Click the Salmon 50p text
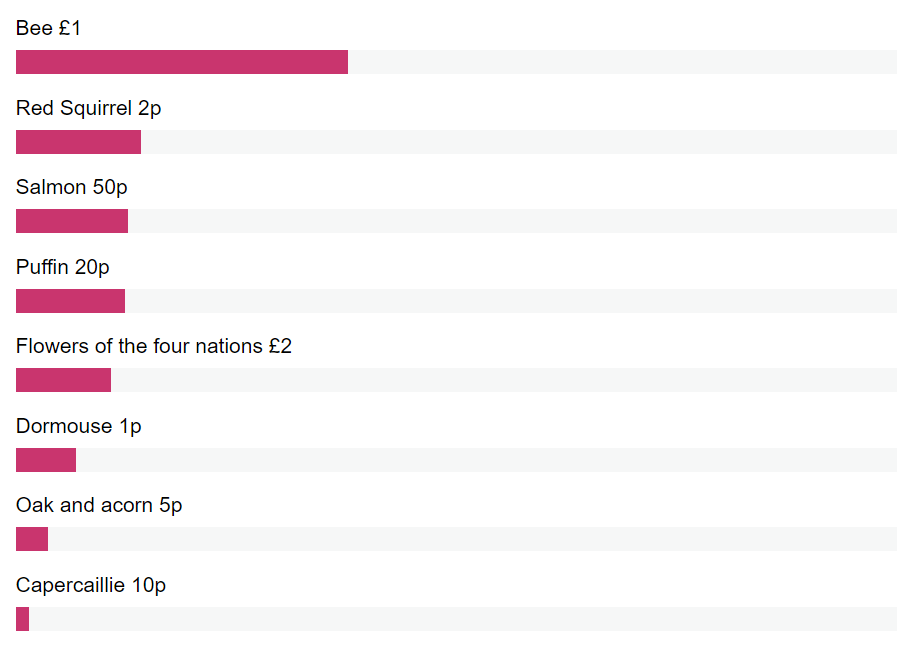Viewport: 920px width, 653px height. 72,187
